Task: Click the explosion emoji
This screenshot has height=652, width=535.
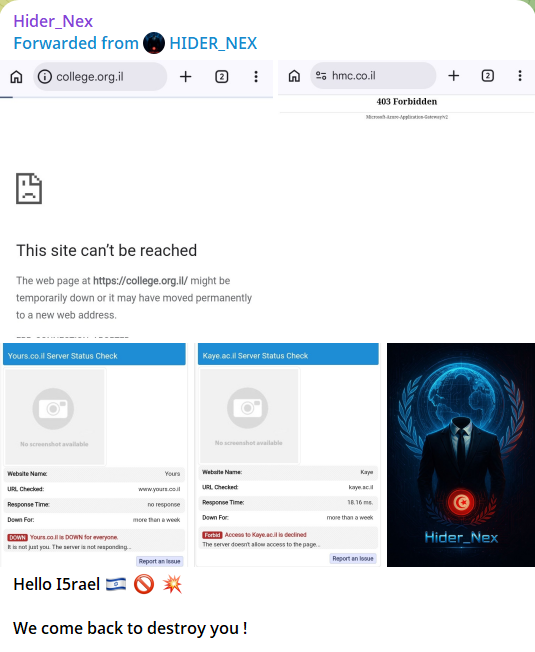Action: [x=172, y=584]
